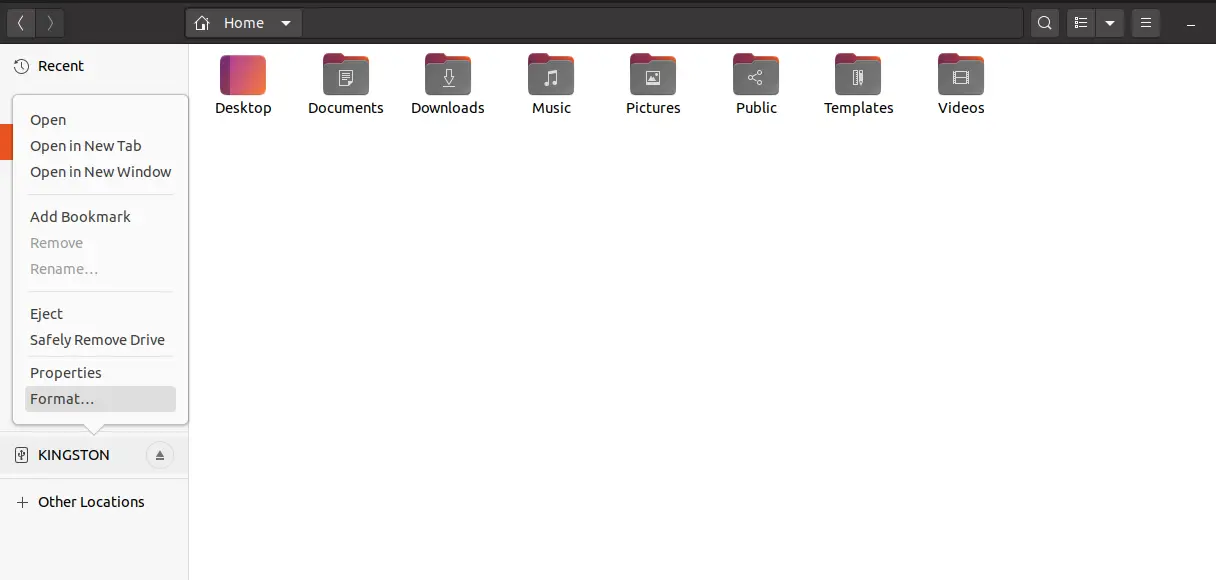The width and height of the screenshot is (1216, 580).
Task: Open Other Locations in the sidebar
Action: point(90,501)
